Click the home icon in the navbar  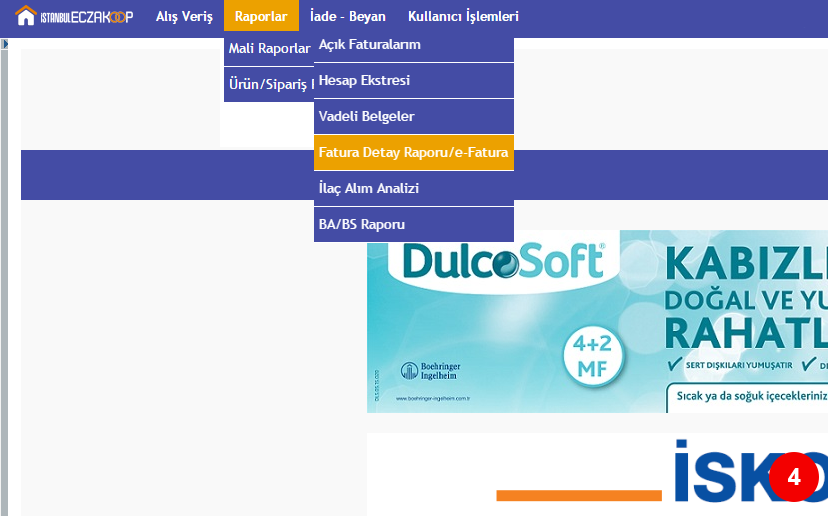point(25,16)
